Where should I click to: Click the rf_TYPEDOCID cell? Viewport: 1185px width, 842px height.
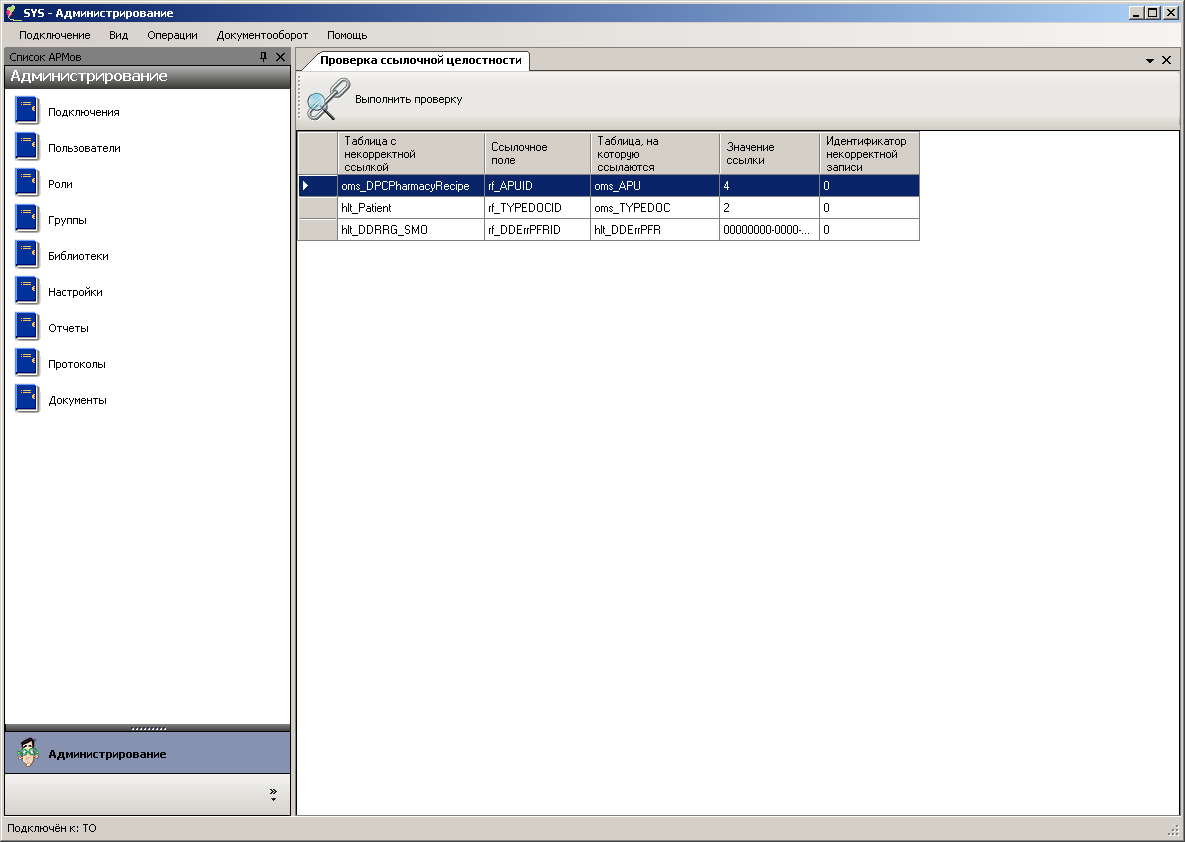(x=537, y=208)
